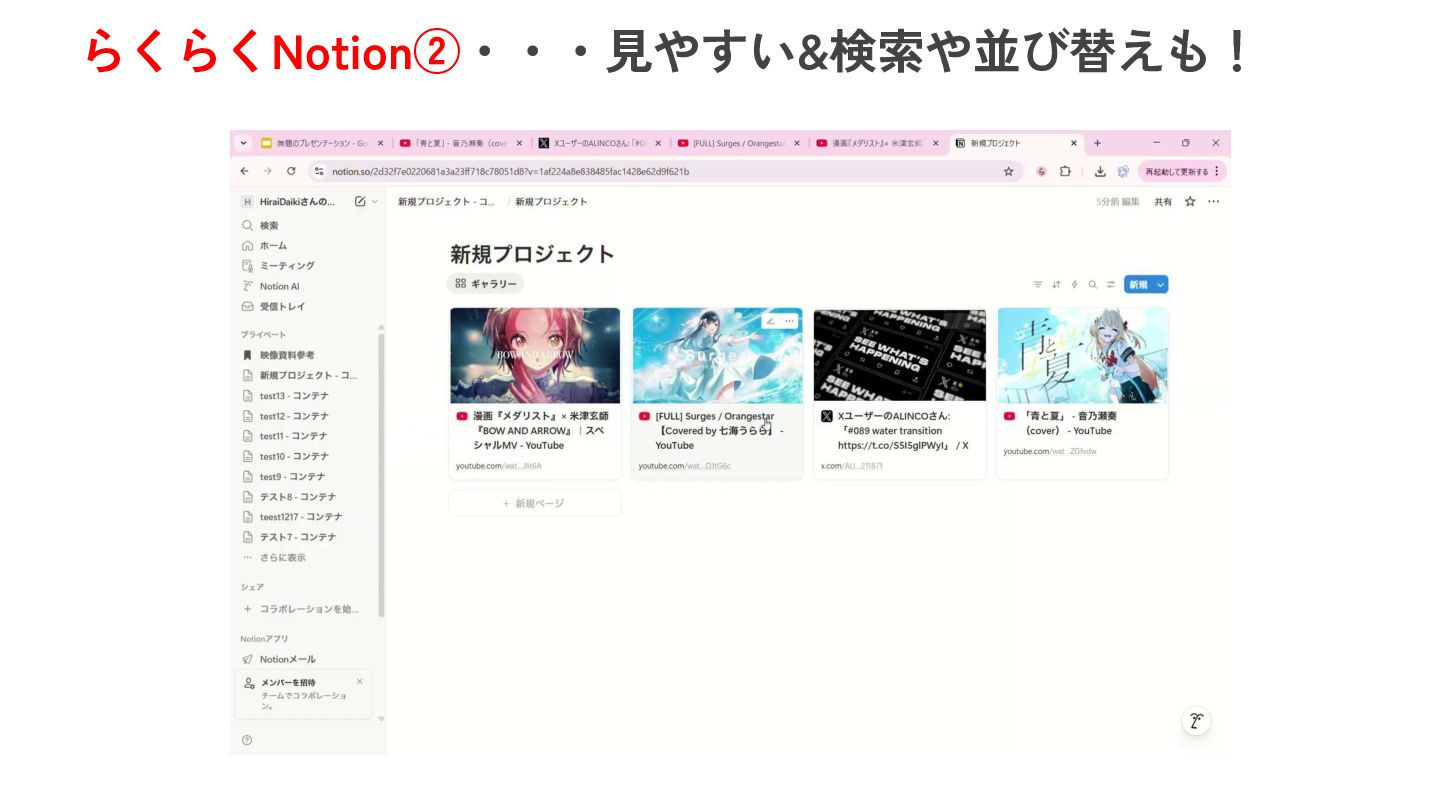Screen dimensions: 1440x810
Task: Dismiss the メンバーを招待 card
Action: pos(360,681)
